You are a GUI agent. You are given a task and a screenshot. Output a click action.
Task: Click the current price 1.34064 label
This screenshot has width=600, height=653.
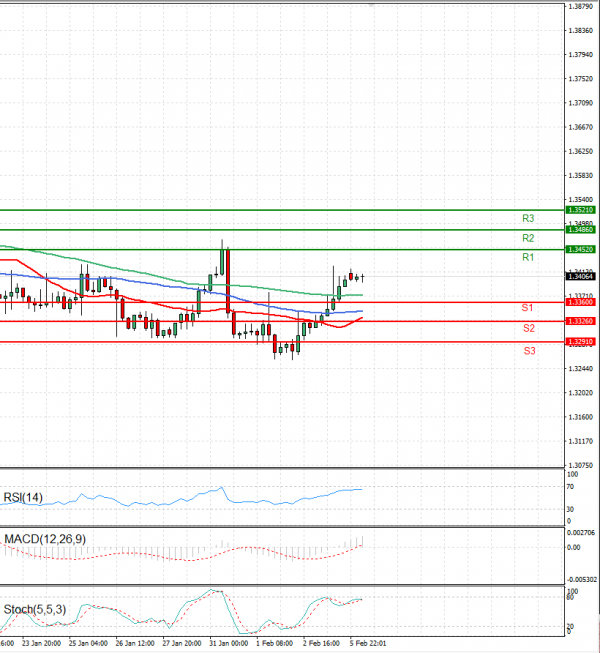(x=581, y=276)
